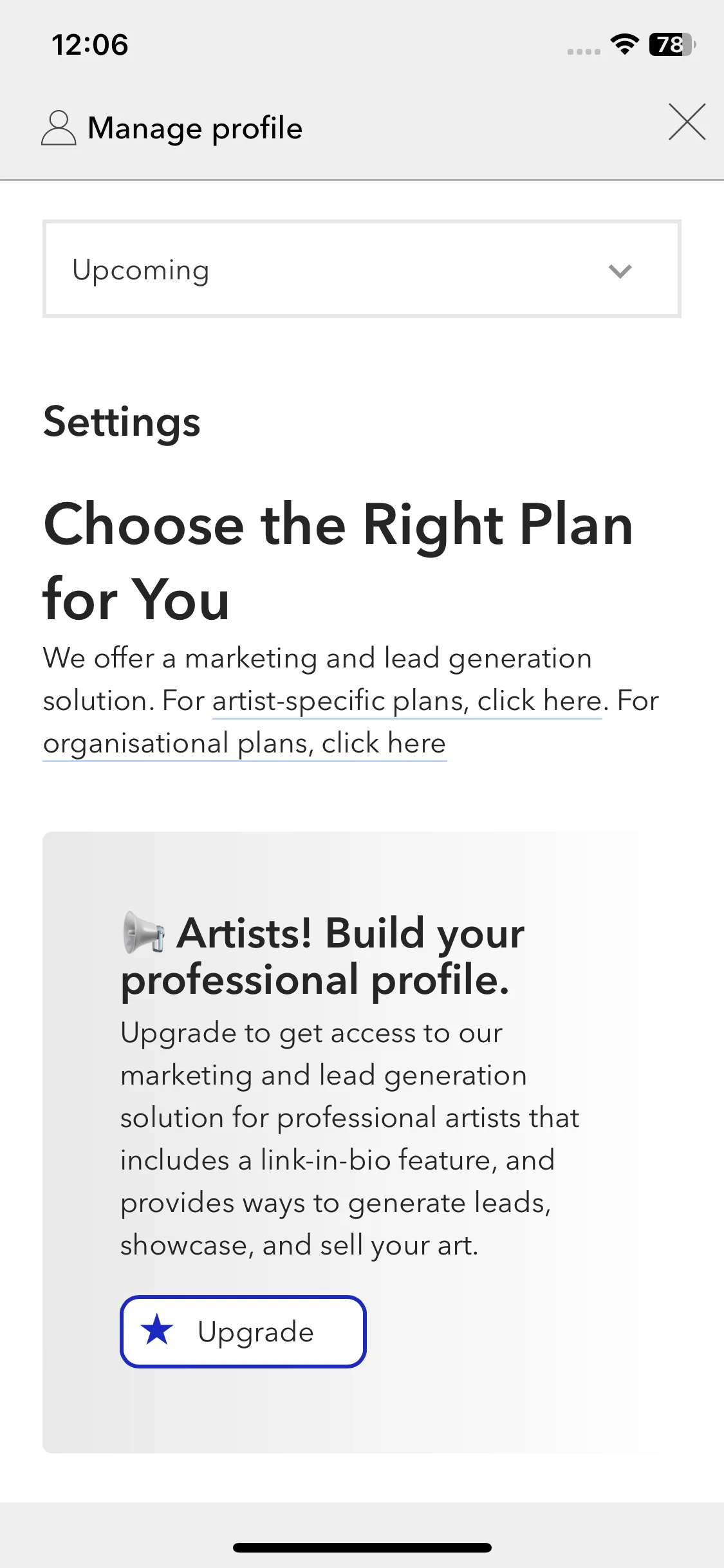This screenshot has width=724, height=1568.
Task: Tap the user profile silhouette icon
Action: [x=59, y=127]
